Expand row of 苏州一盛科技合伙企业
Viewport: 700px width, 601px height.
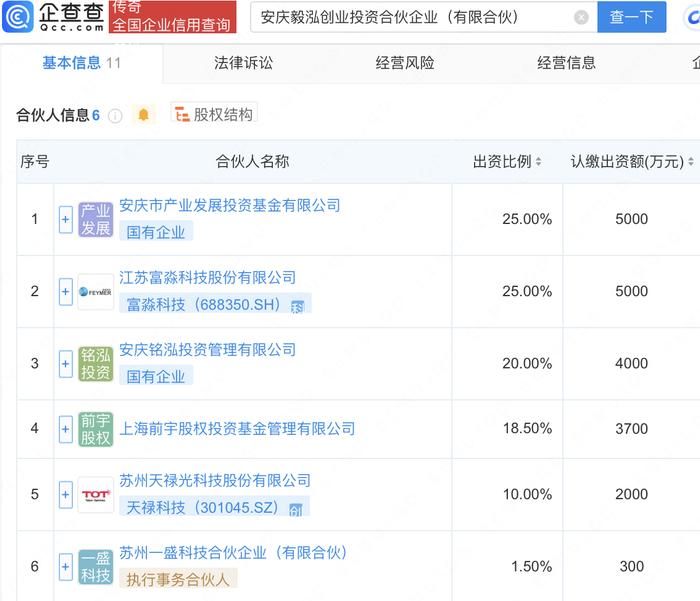[x=66, y=567]
